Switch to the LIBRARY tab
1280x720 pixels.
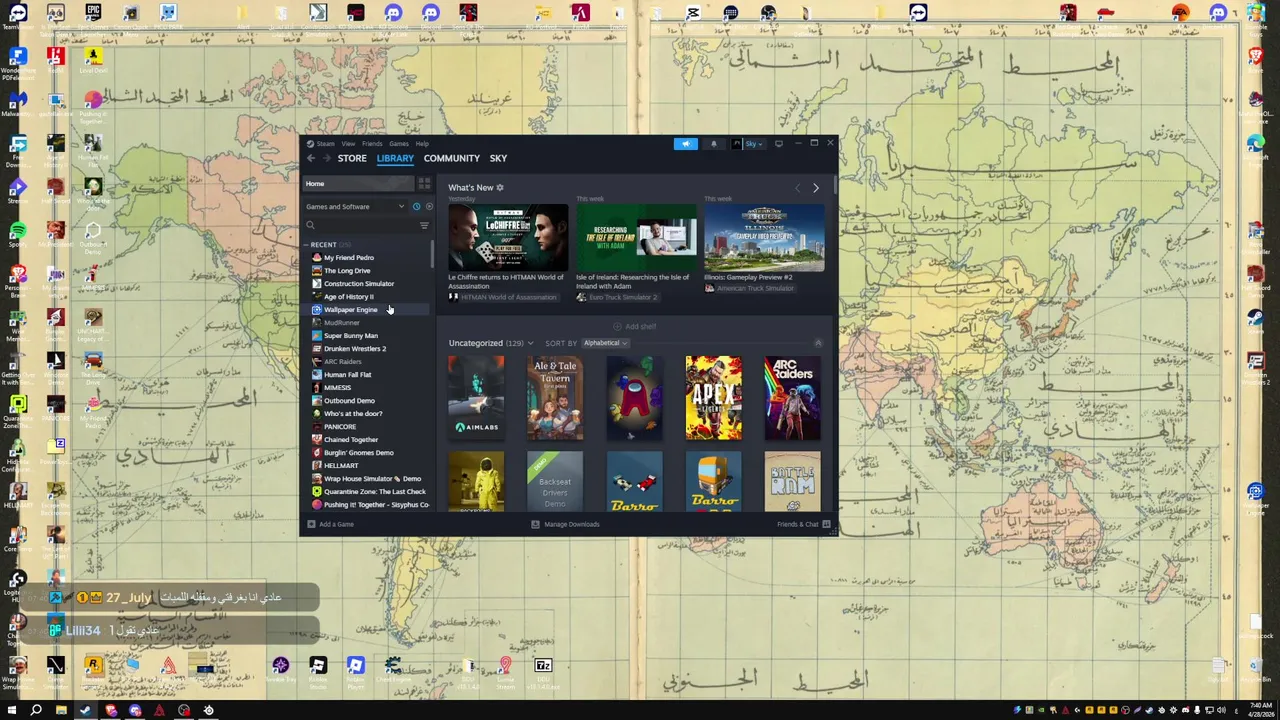[x=395, y=158]
